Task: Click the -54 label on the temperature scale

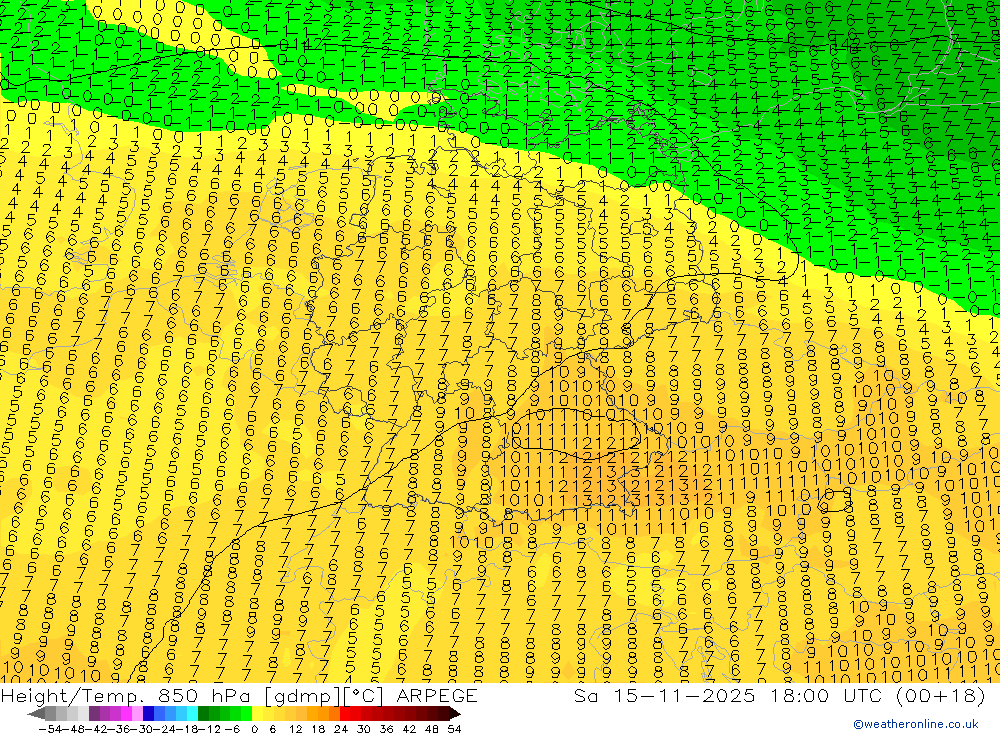Action: click(x=50, y=729)
